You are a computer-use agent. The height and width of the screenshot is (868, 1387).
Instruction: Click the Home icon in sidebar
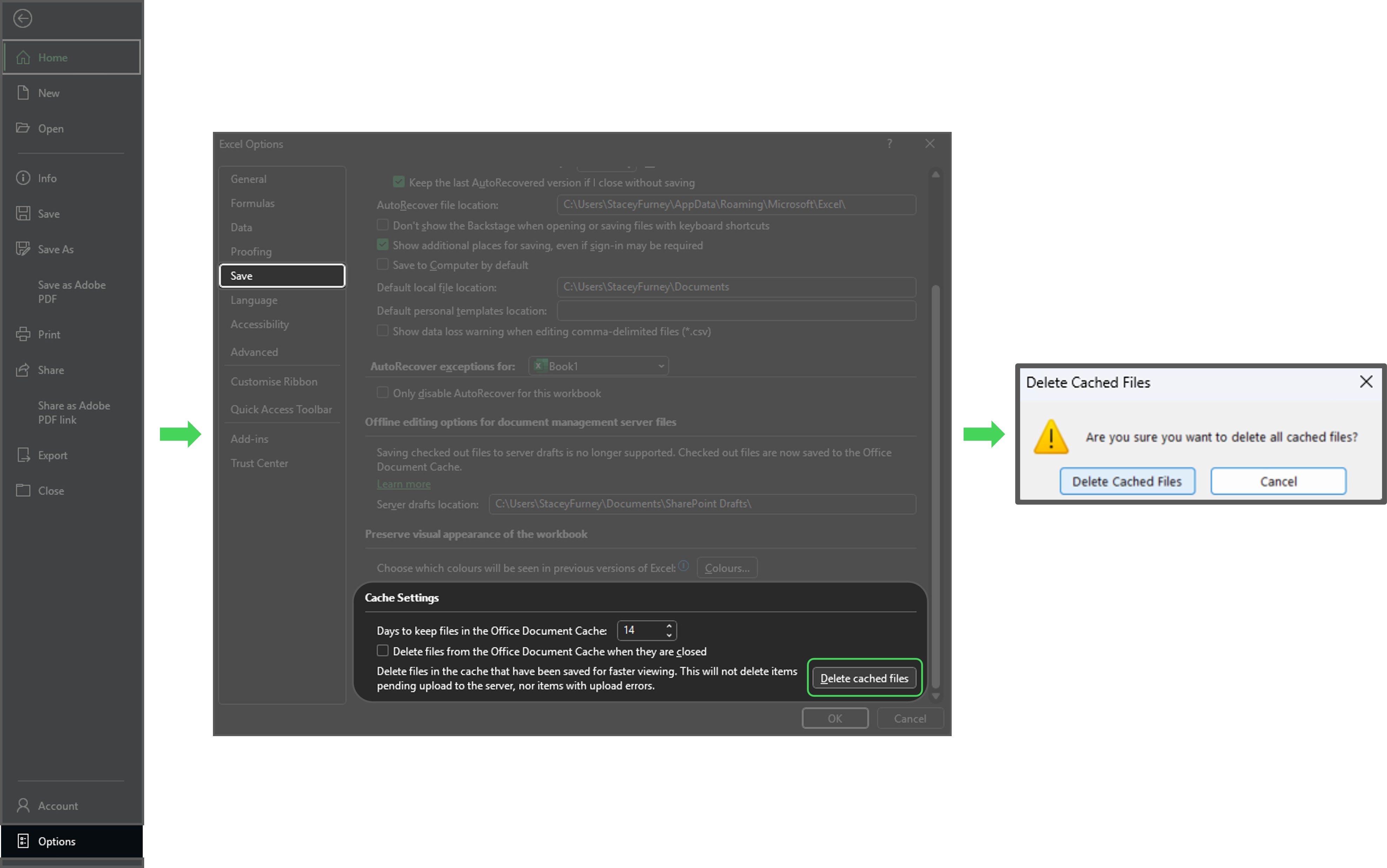[23, 58]
